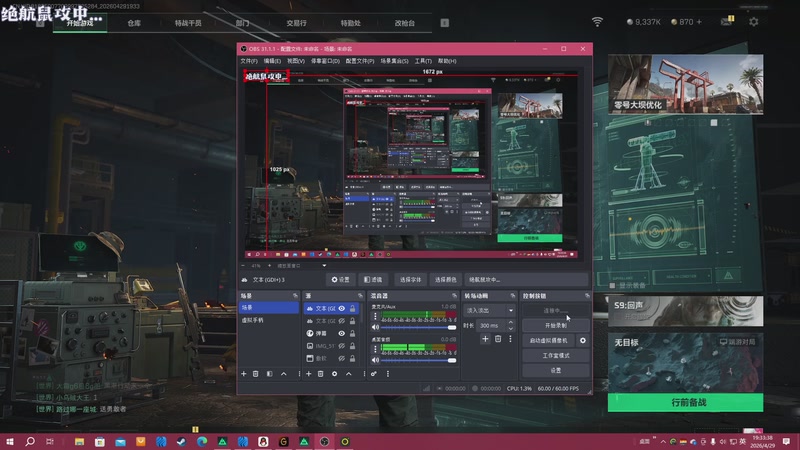Viewport: 800px width, 450px height.
Task: Enable 工作室模式 in controls
Action: click(x=556, y=356)
